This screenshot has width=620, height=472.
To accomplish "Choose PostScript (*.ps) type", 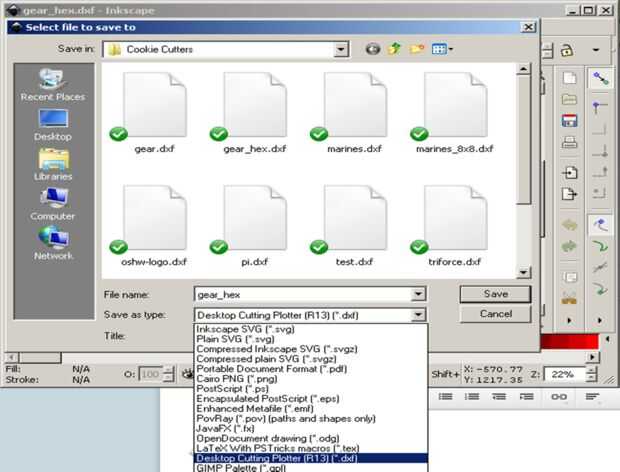I will point(311,389).
